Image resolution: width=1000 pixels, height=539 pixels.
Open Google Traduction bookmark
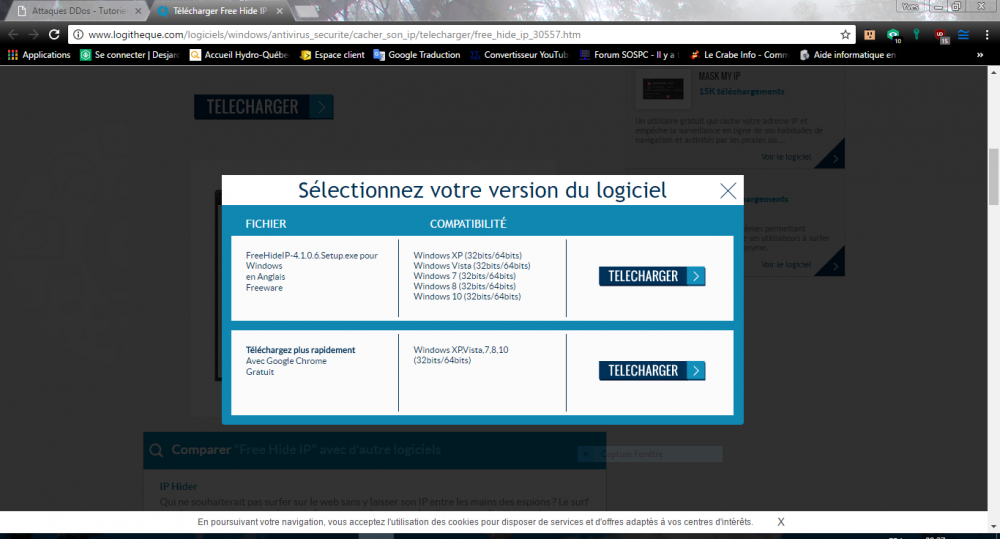(416, 55)
